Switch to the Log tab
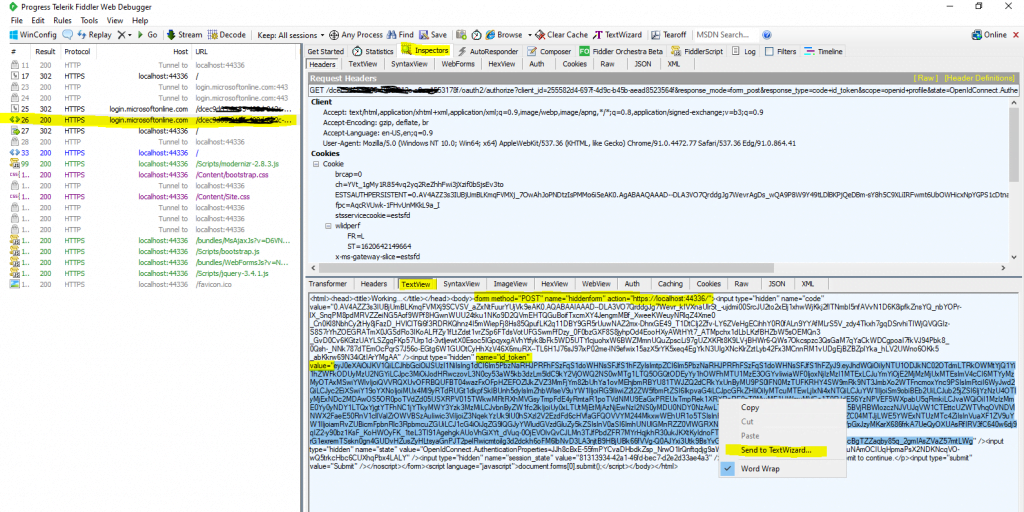1024x512 pixels. point(744,51)
